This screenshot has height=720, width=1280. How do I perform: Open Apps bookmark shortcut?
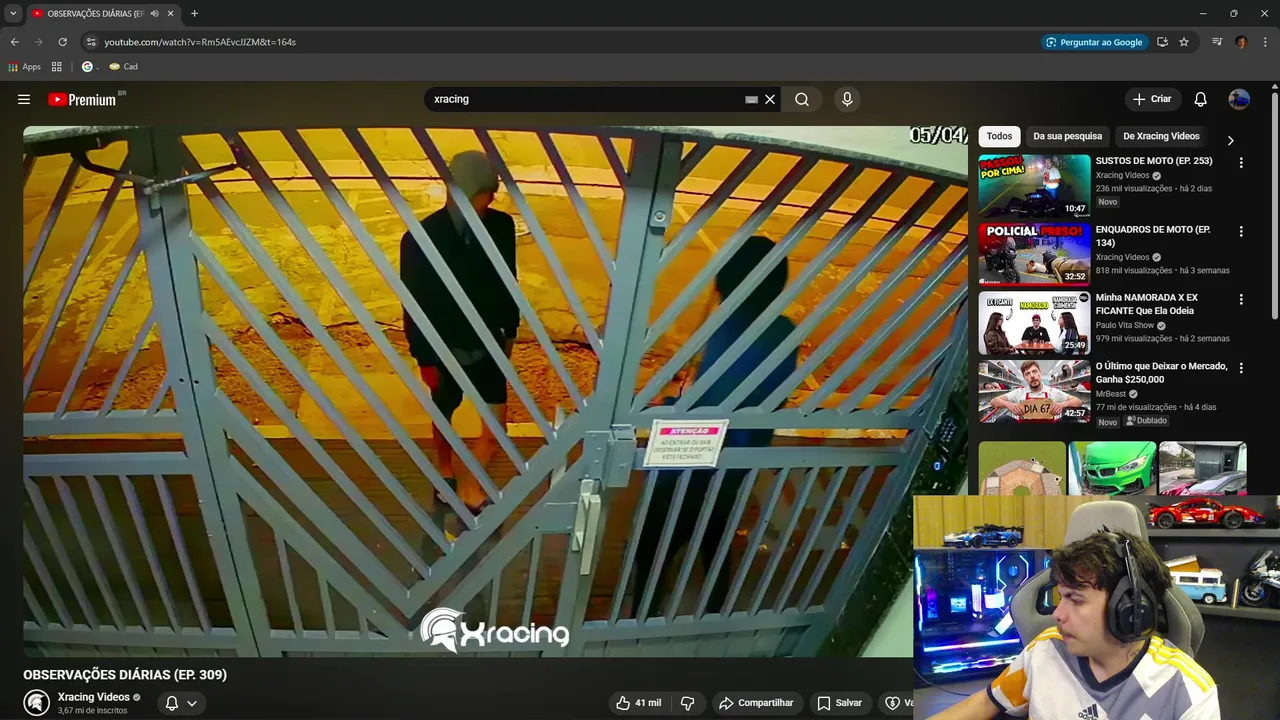(x=24, y=67)
